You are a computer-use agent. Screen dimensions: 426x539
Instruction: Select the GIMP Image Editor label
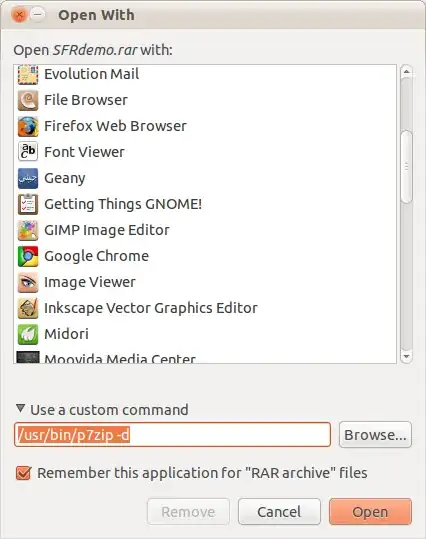click(x=107, y=230)
